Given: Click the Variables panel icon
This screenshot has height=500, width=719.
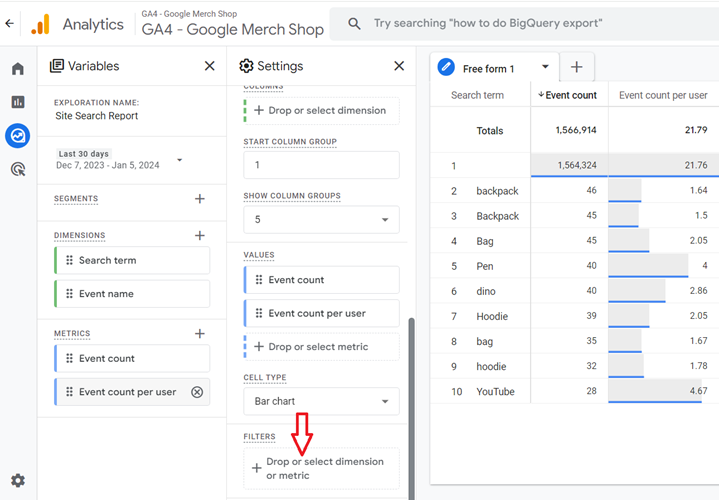Looking at the screenshot, I should click(x=56, y=66).
